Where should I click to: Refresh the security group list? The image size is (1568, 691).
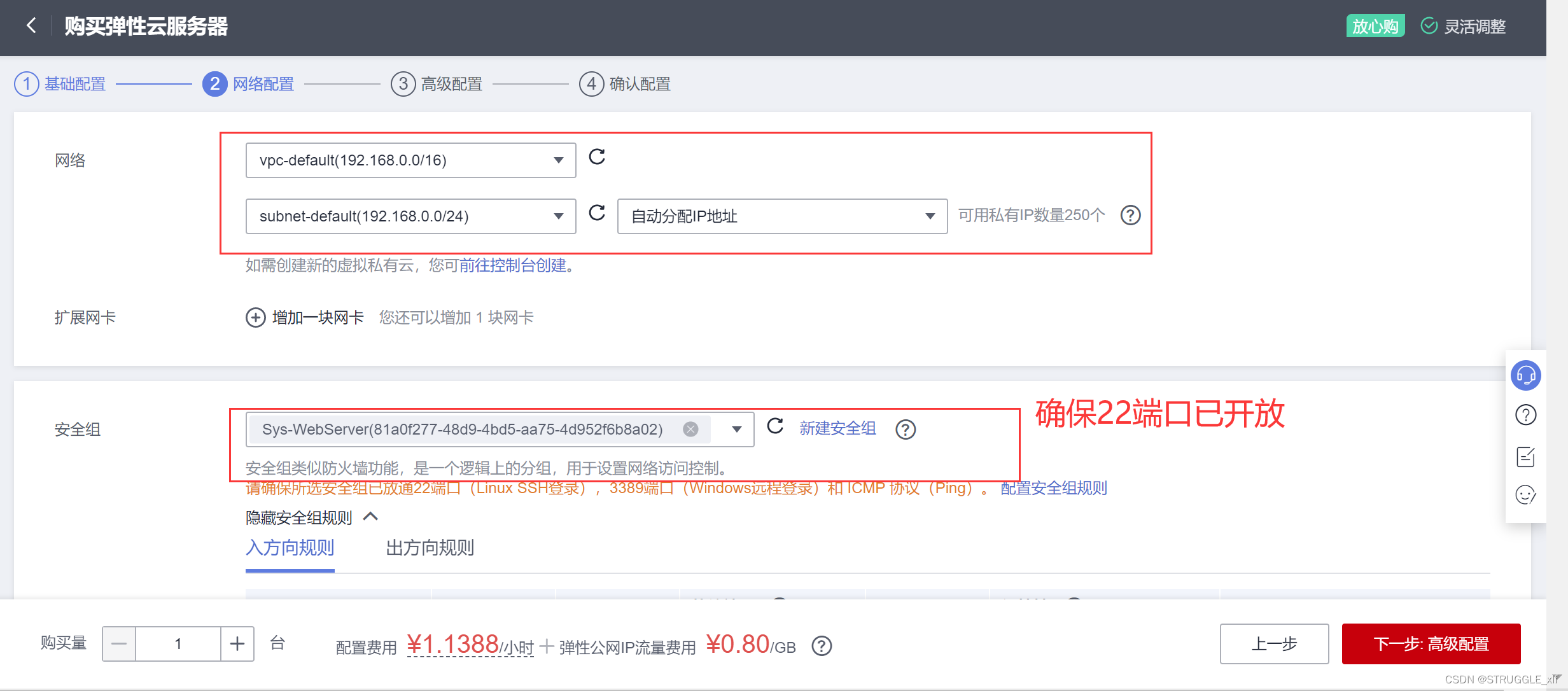pyautogui.click(x=774, y=426)
